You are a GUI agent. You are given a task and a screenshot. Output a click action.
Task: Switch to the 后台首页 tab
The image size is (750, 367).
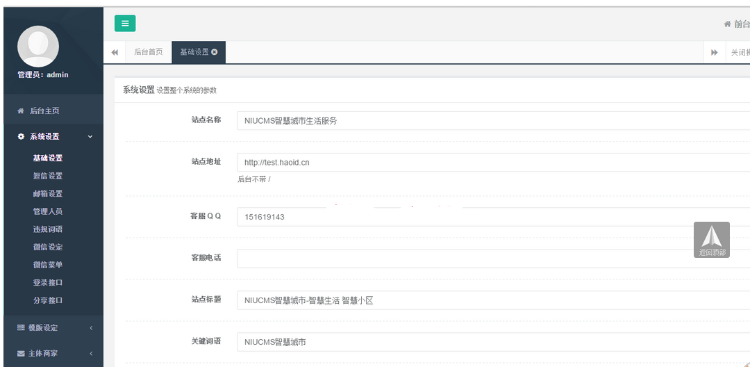point(148,52)
